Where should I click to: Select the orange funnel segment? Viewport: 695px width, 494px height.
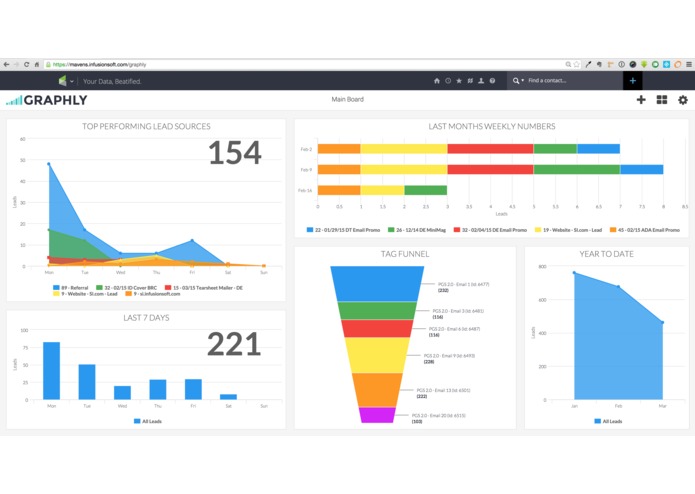377,390
